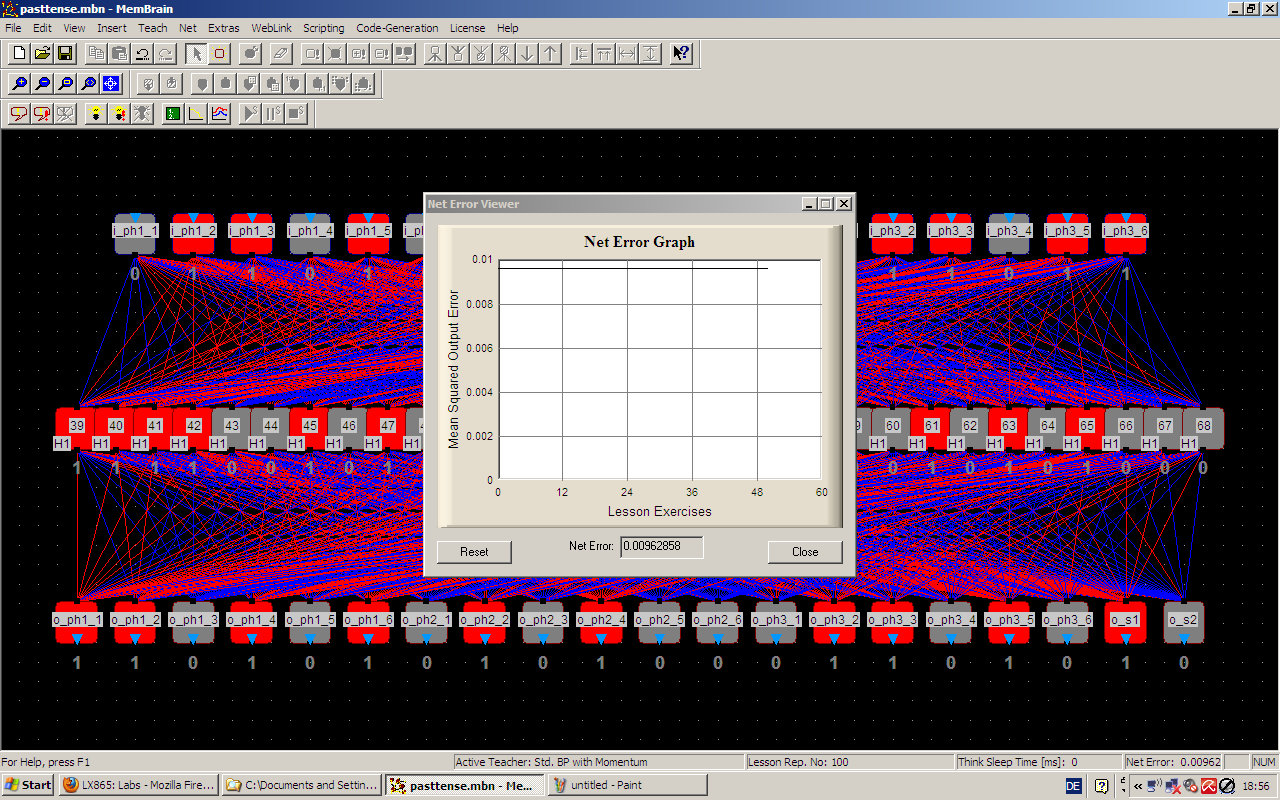Save the net with the floppy disk icon
1280x800 pixels.
(65, 53)
